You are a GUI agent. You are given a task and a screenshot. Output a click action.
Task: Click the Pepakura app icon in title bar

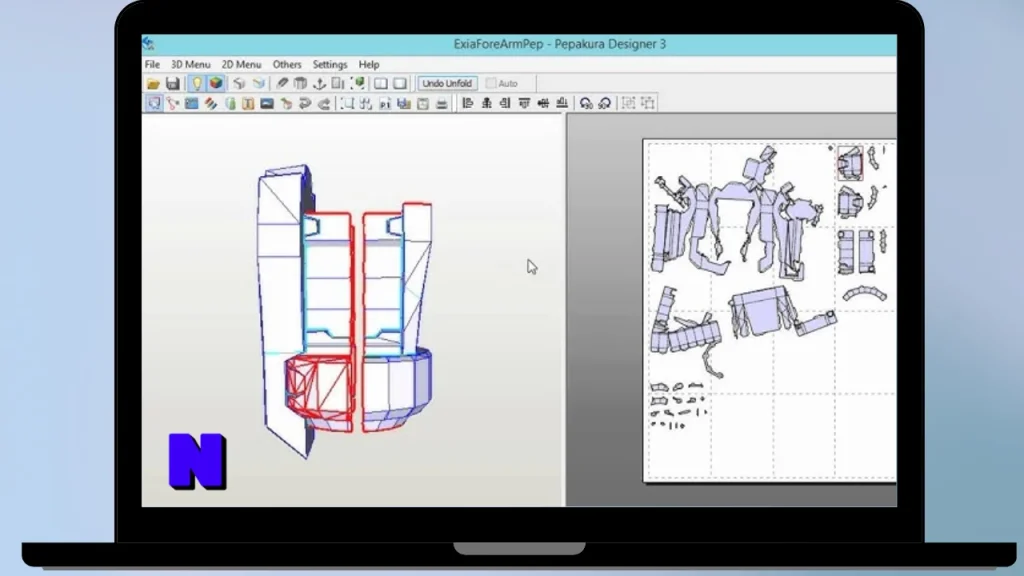coord(149,44)
